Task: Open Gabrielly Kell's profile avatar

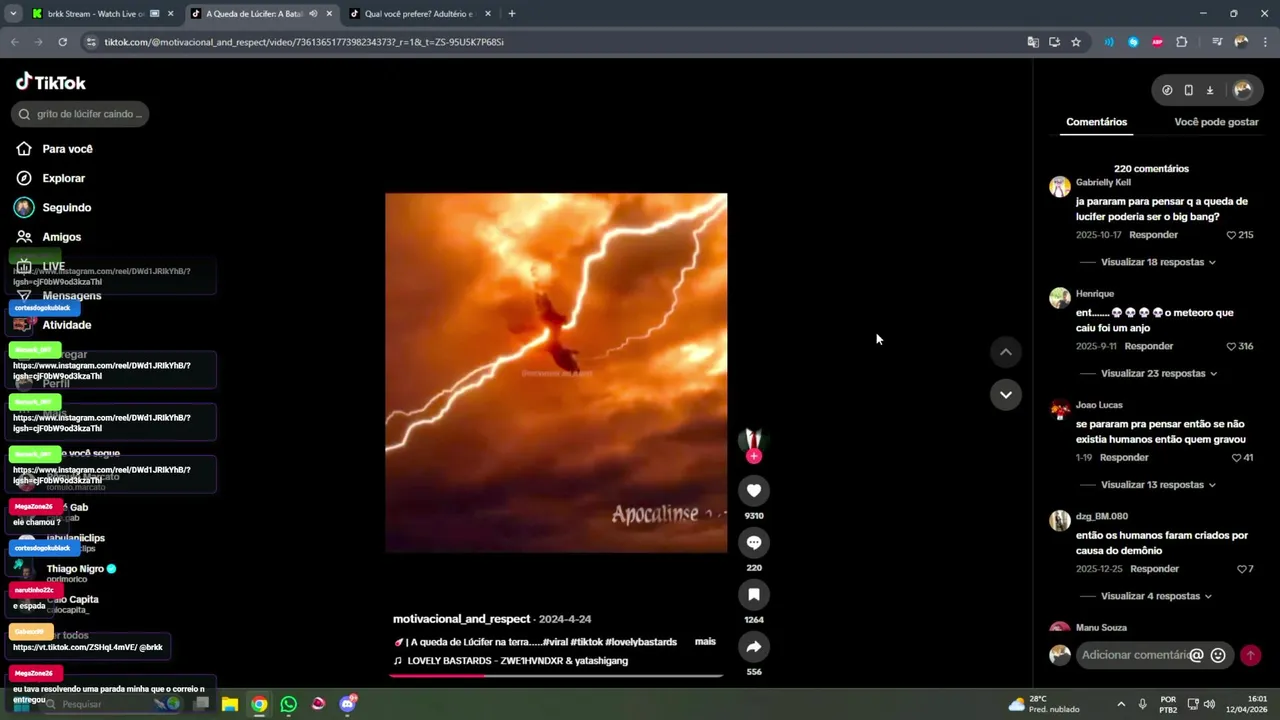Action: click(1060, 187)
